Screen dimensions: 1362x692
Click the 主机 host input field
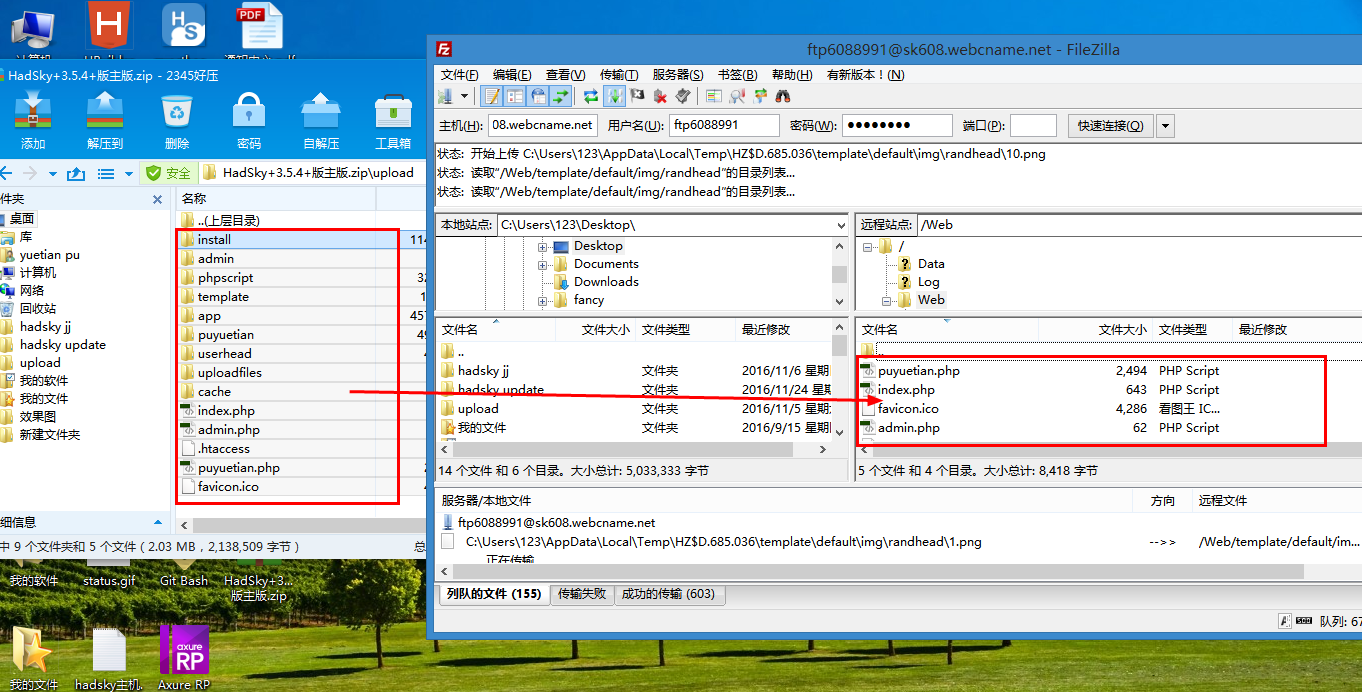pos(543,125)
